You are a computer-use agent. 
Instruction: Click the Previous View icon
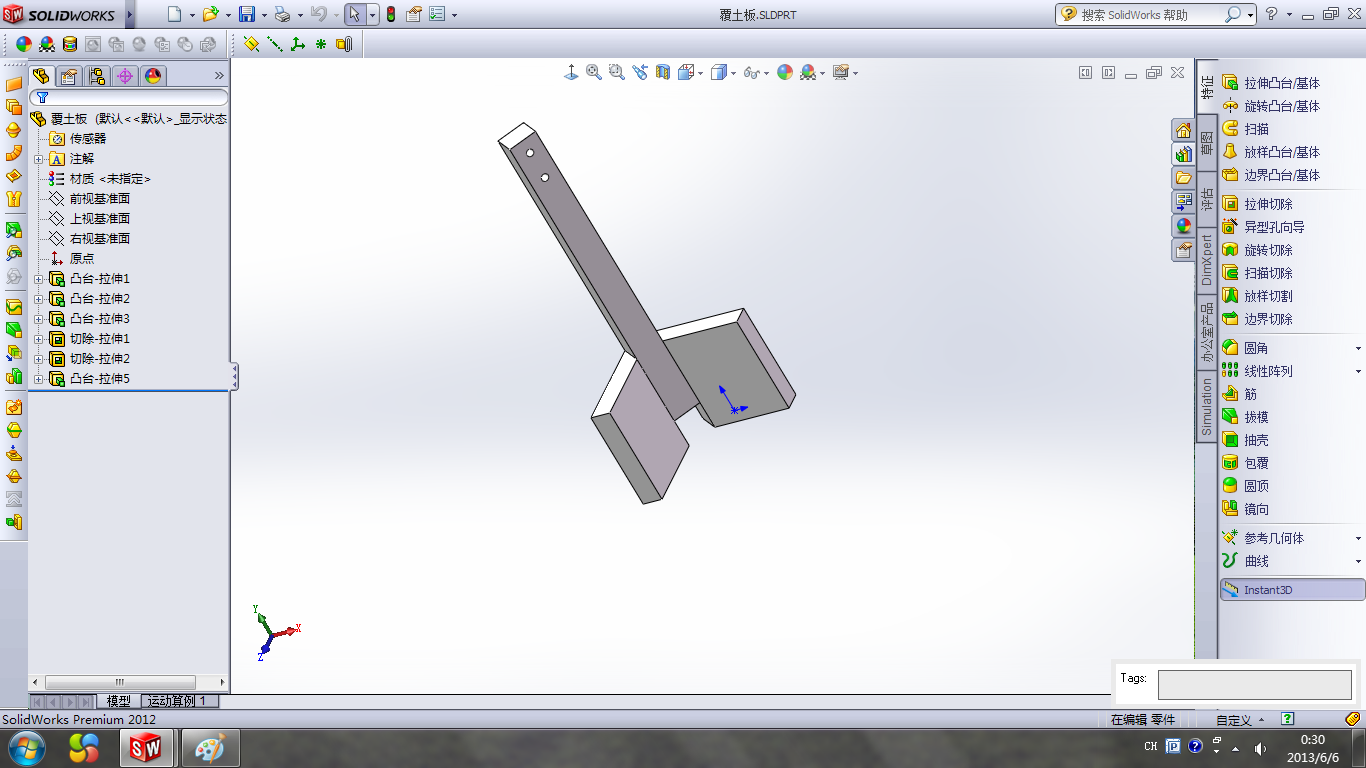[640, 72]
